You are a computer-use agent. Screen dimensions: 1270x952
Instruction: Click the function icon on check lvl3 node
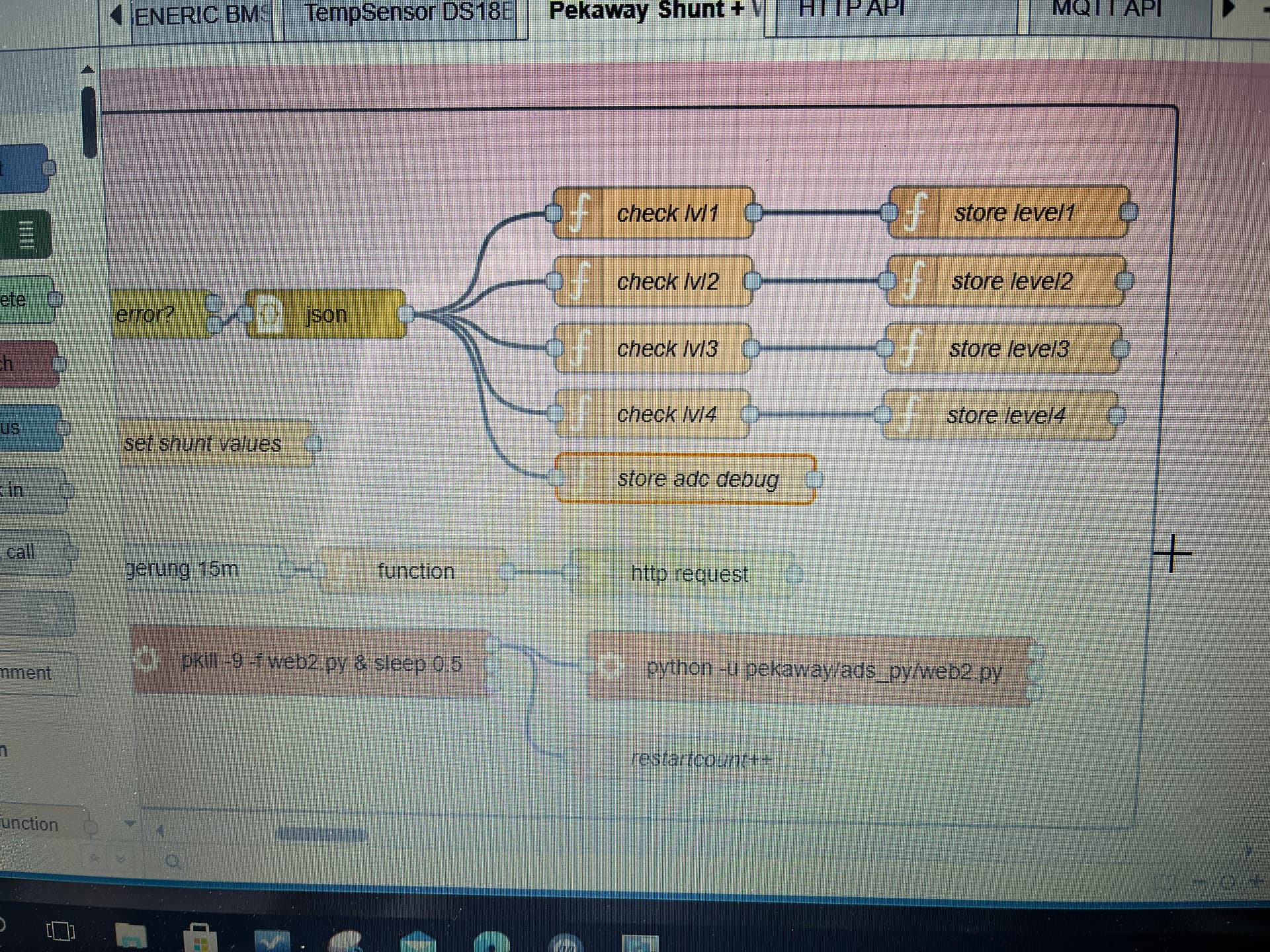(x=579, y=348)
